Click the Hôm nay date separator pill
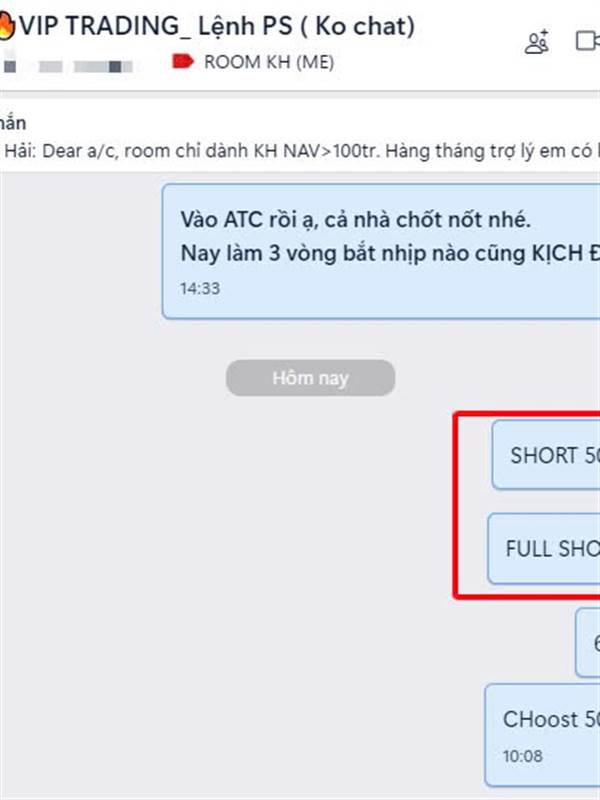The height and width of the screenshot is (800, 600). point(310,378)
